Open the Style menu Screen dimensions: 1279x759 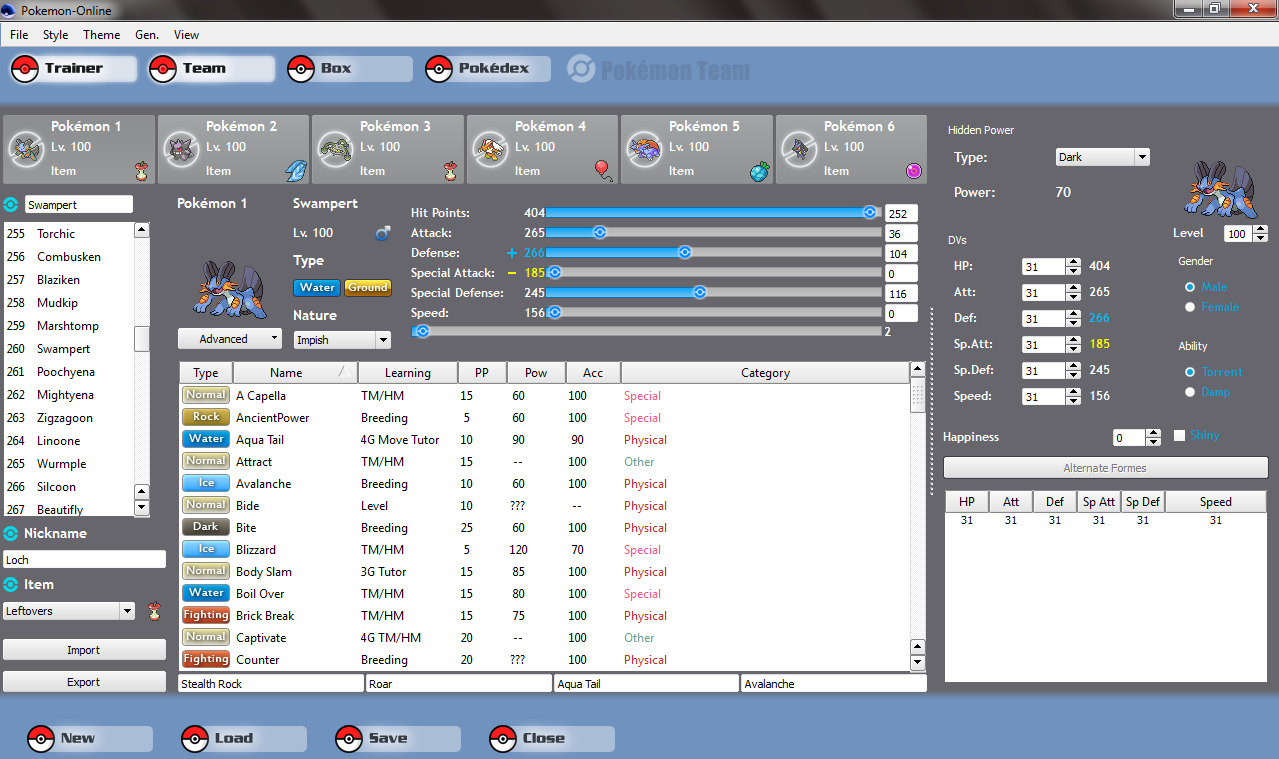coord(56,34)
